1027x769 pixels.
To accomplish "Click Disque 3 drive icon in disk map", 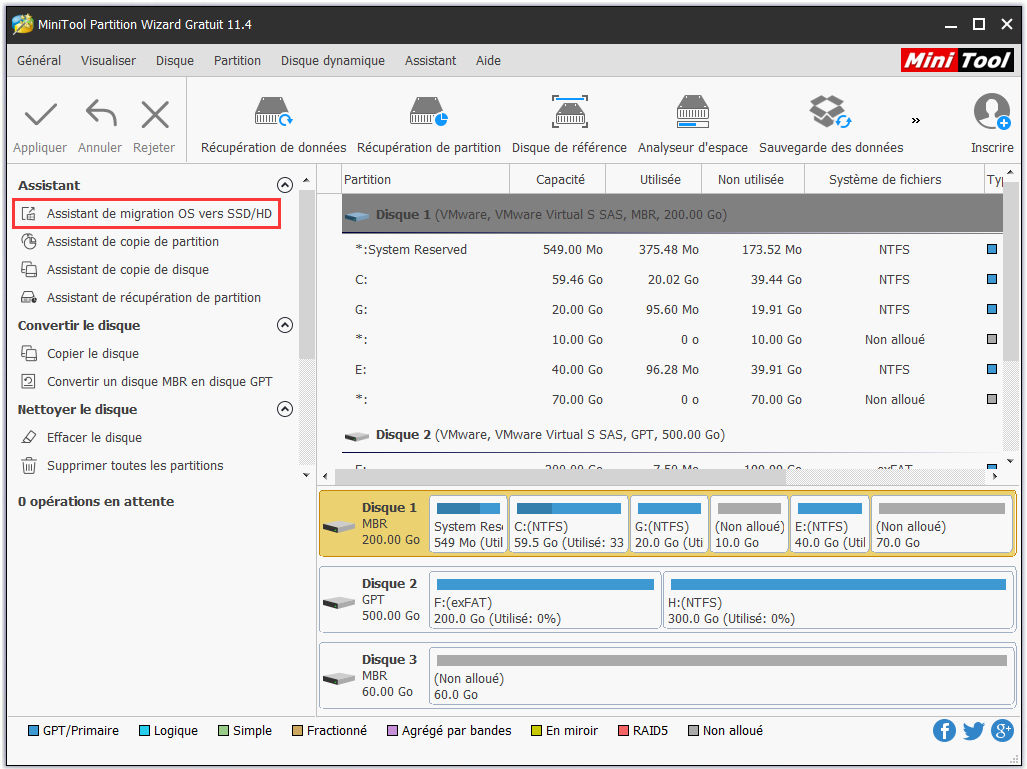I will (x=339, y=678).
